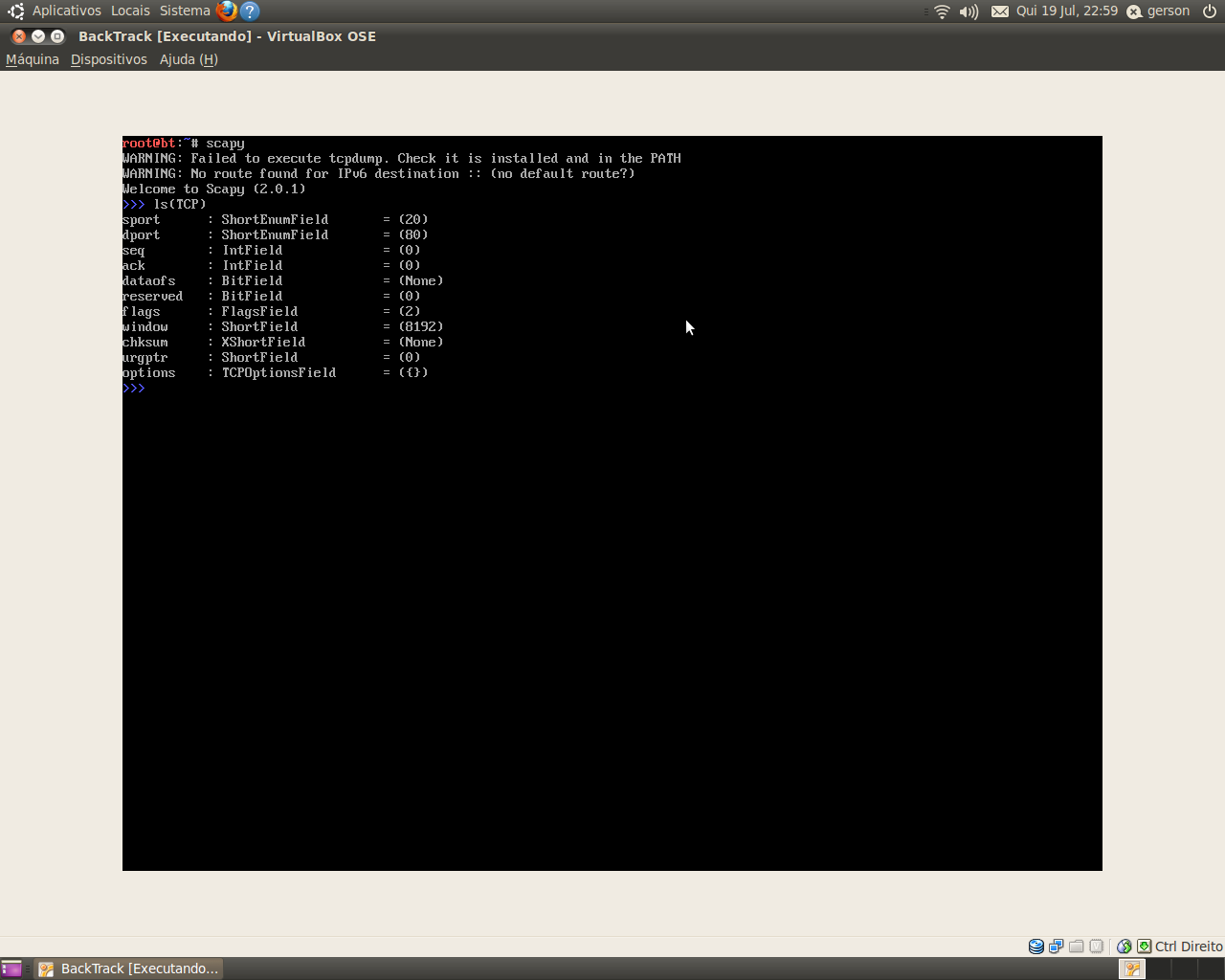Open the Ajuda (H) menu

[x=189, y=59]
